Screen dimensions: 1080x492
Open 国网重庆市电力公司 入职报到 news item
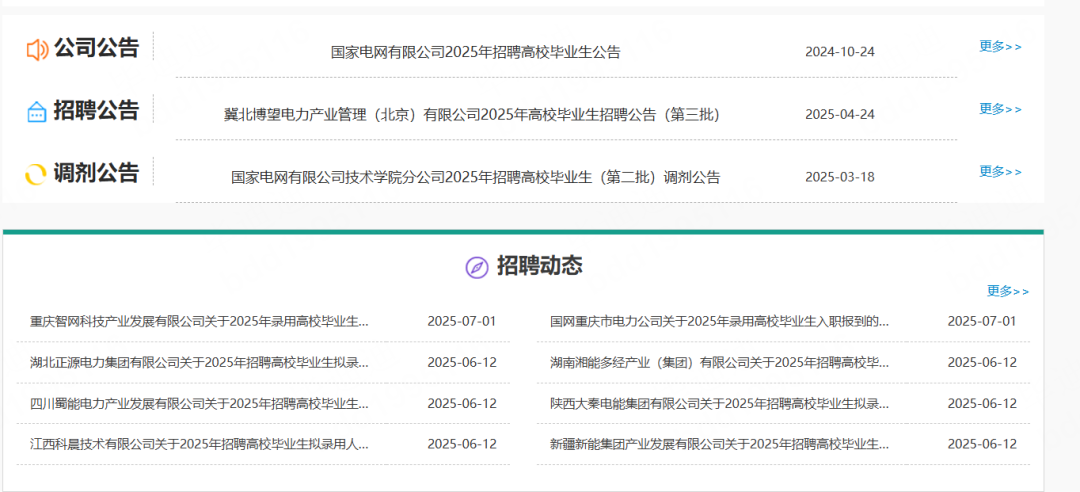(x=720, y=321)
